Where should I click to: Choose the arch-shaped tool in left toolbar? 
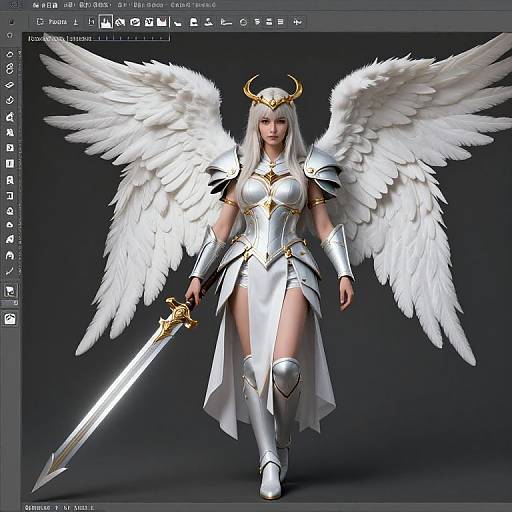coord(10,256)
